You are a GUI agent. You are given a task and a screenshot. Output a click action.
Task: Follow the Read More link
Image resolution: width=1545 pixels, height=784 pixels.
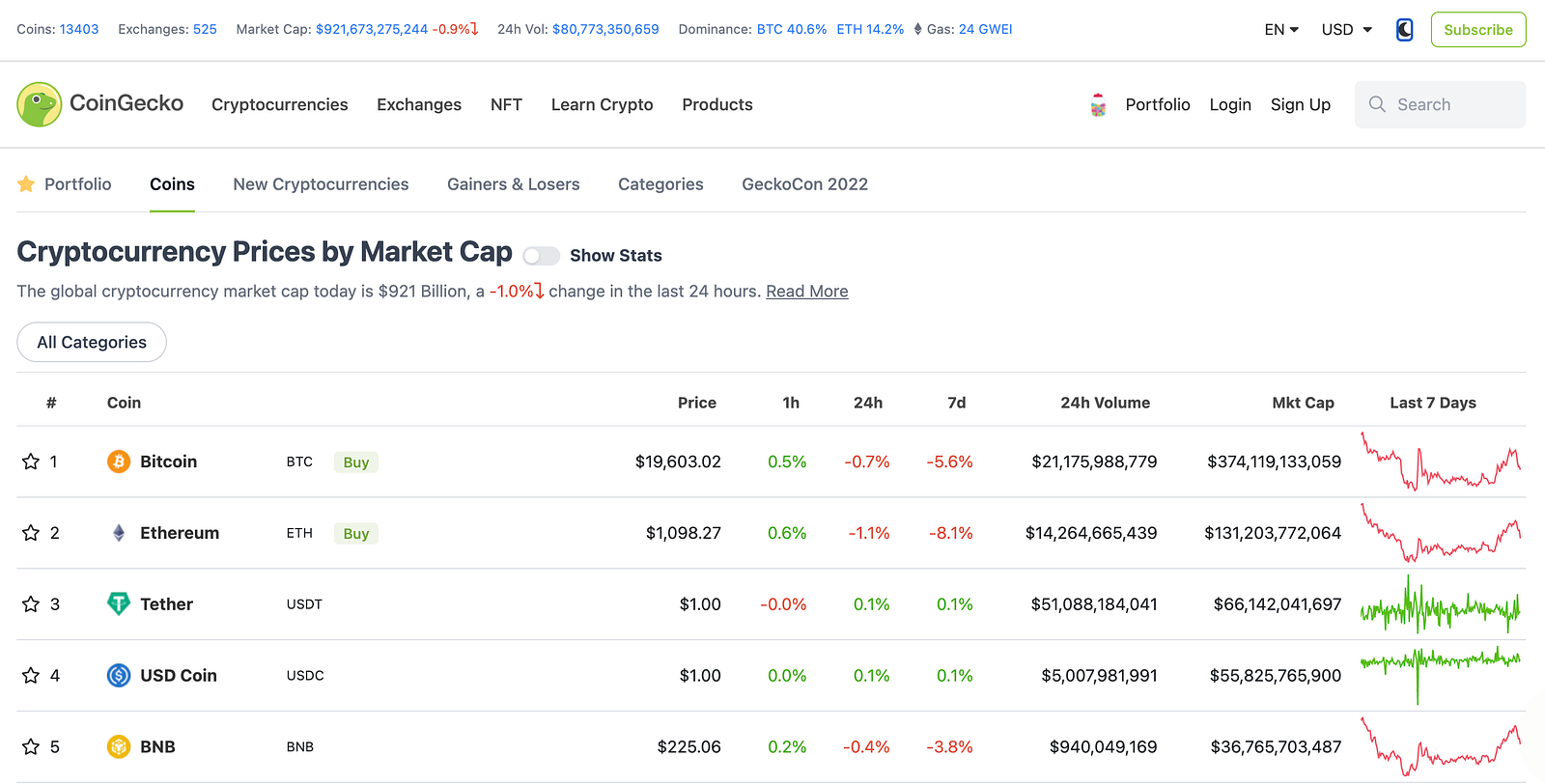coord(807,292)
